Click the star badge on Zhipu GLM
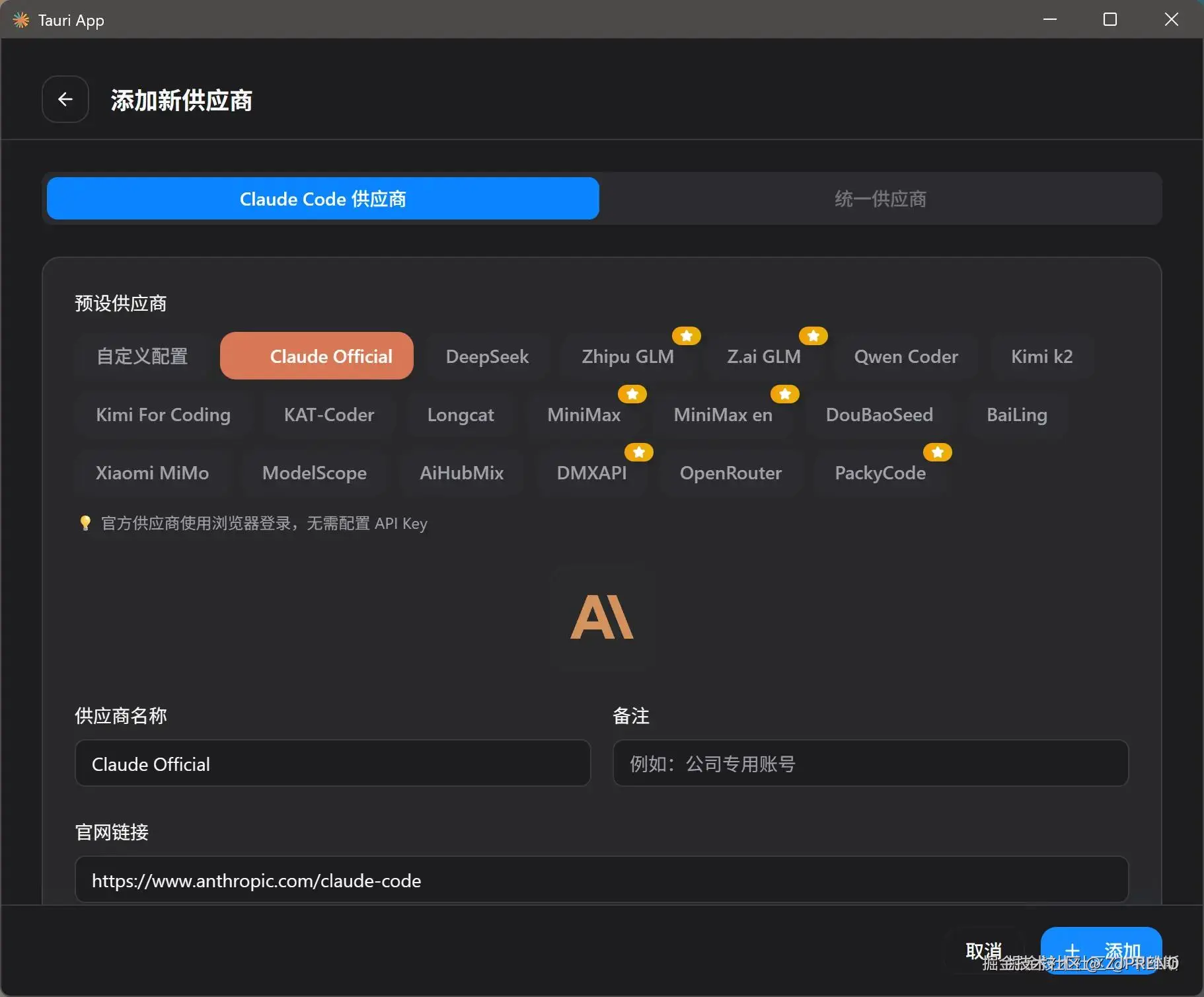The height and width of the screenshot is (997, 1204). coord(687,336)
